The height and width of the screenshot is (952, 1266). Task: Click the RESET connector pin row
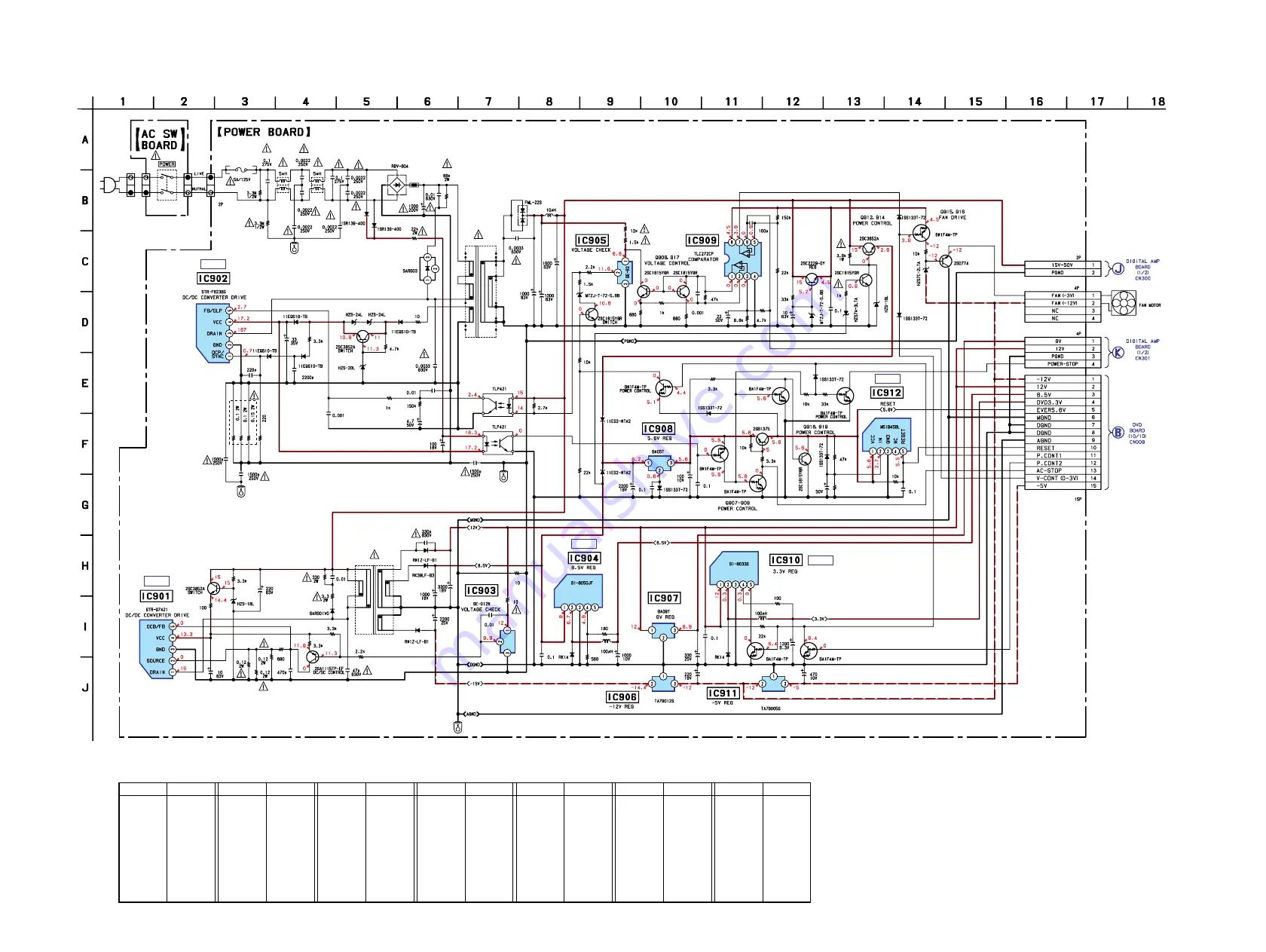click(1063, 448)
